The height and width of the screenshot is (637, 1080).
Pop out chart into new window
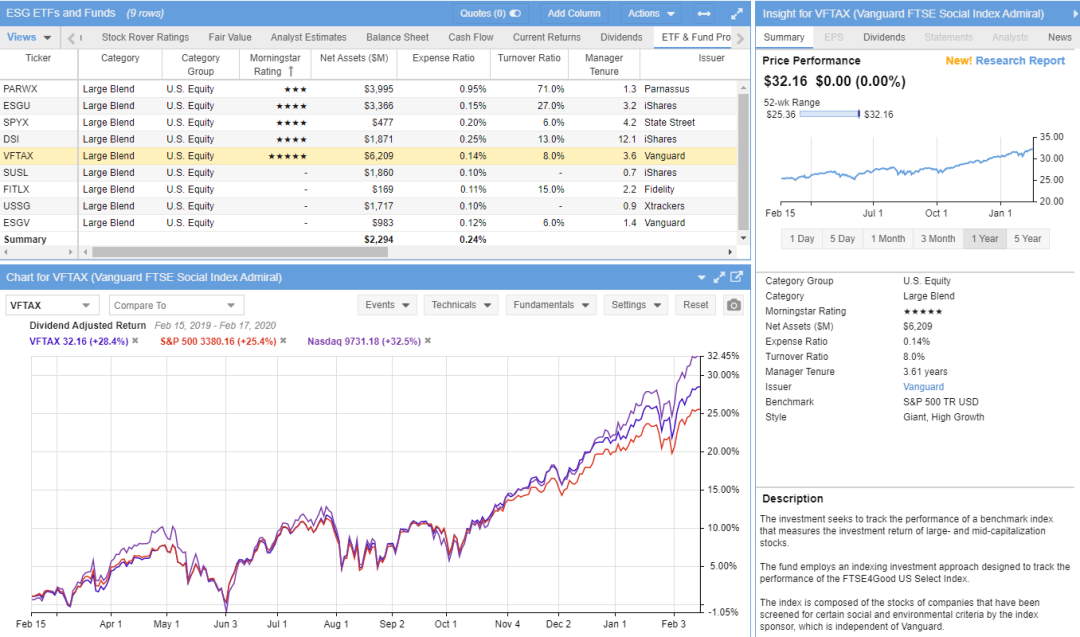point(736,277)
